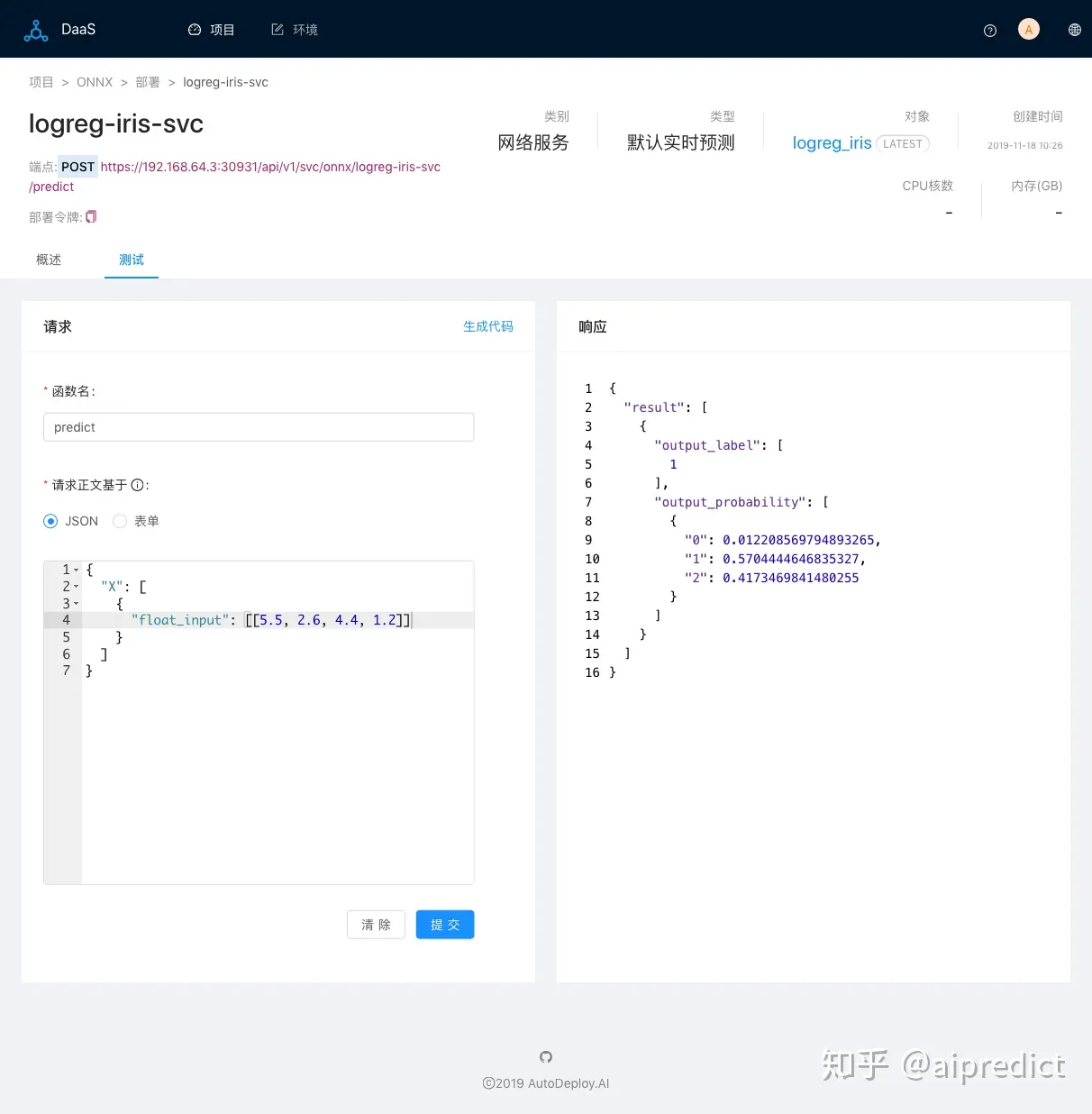Switch to the 测试 tab
The height and width of the screenshot is (1114, 1092).
point(131,260)
